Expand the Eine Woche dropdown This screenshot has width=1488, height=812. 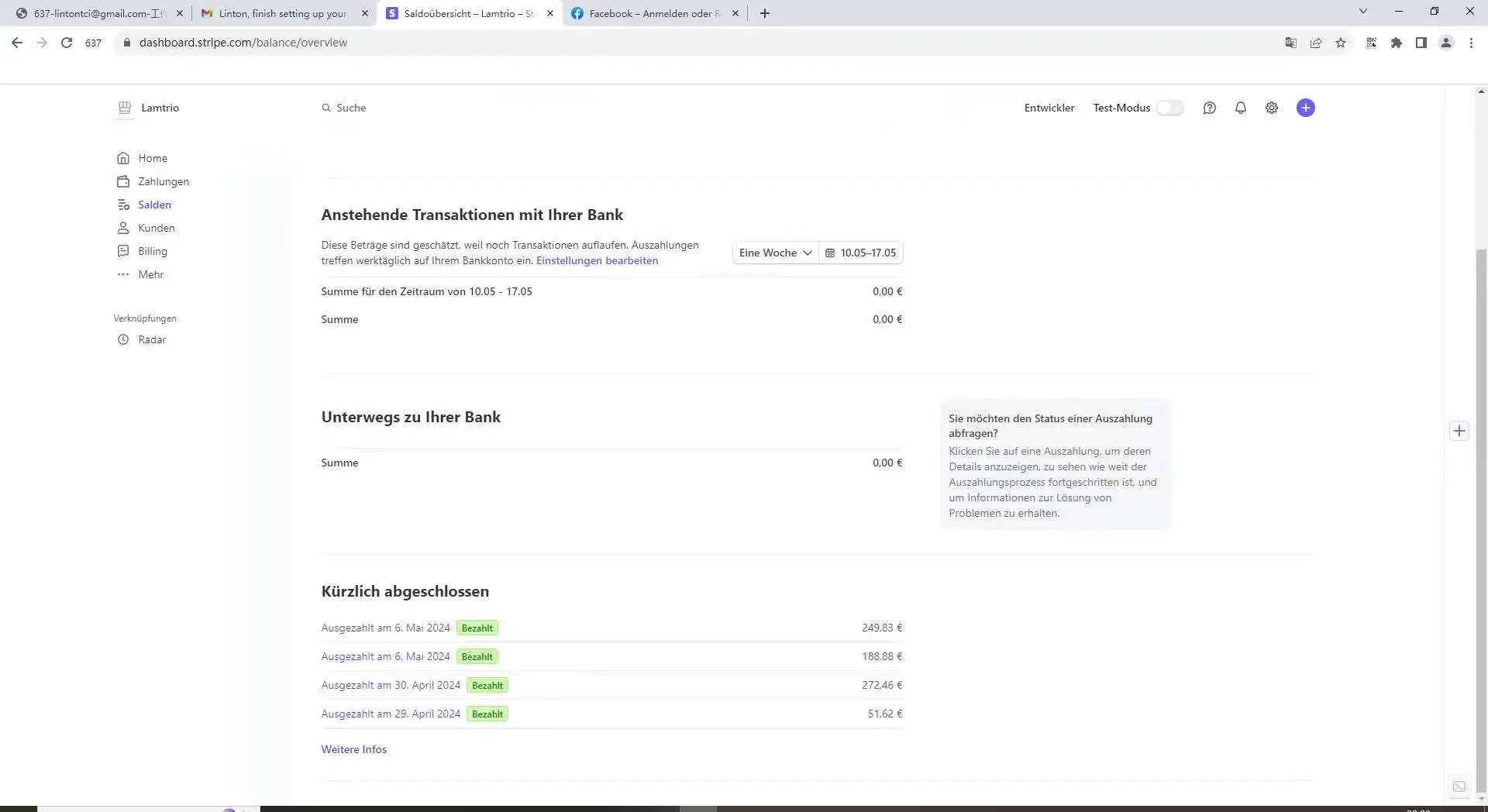[x=775, y=253]
